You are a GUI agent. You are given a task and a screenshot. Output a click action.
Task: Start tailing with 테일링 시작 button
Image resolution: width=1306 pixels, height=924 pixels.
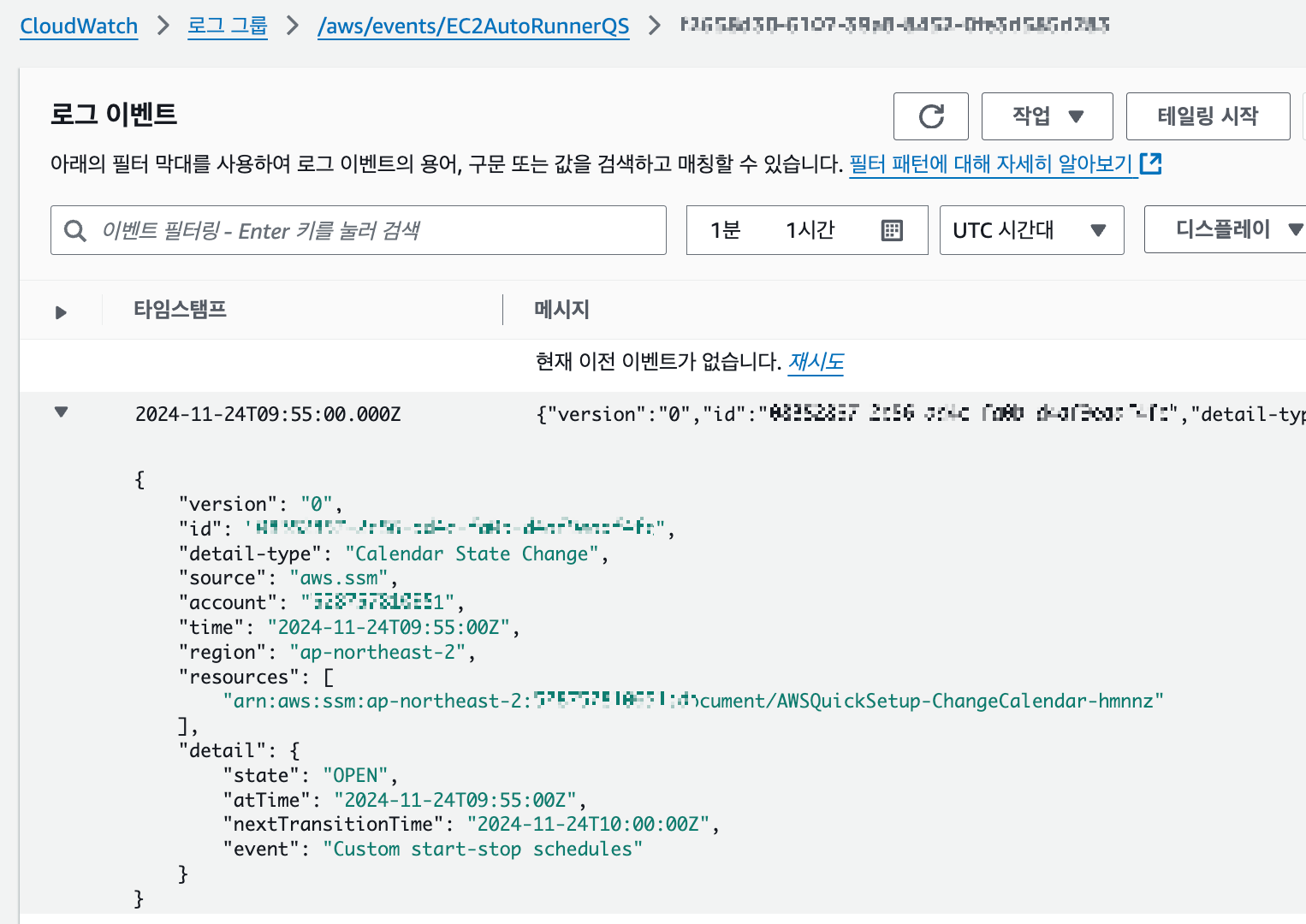[x=1208, y=116]
